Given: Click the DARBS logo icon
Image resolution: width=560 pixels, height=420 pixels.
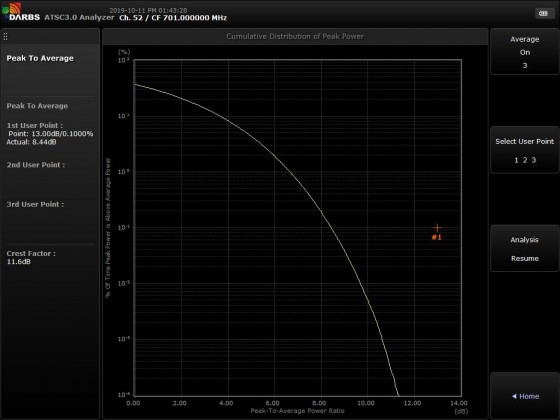Looking at the screenshot, I should point(12,8).
